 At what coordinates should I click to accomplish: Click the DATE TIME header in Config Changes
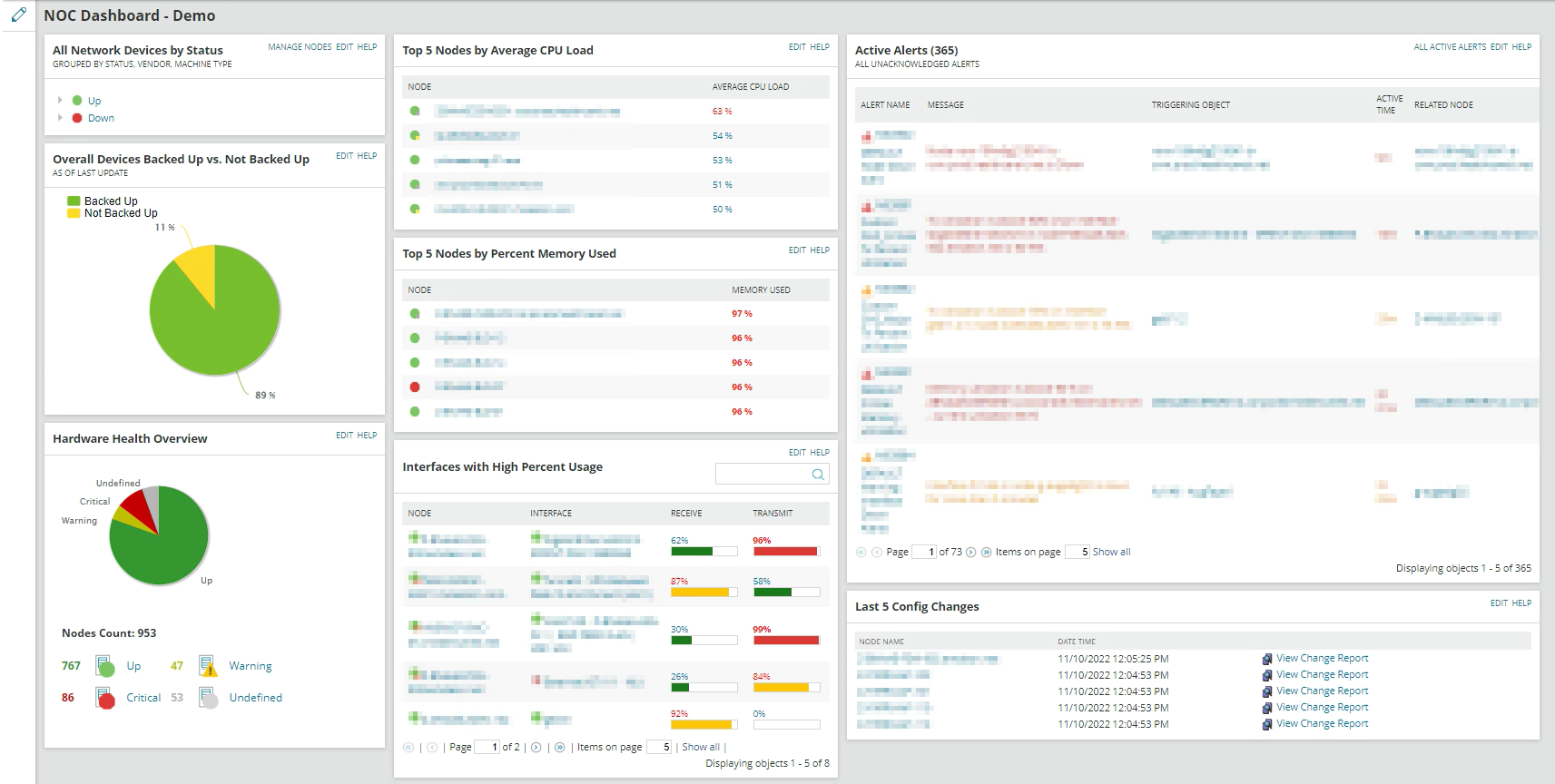1077,642
